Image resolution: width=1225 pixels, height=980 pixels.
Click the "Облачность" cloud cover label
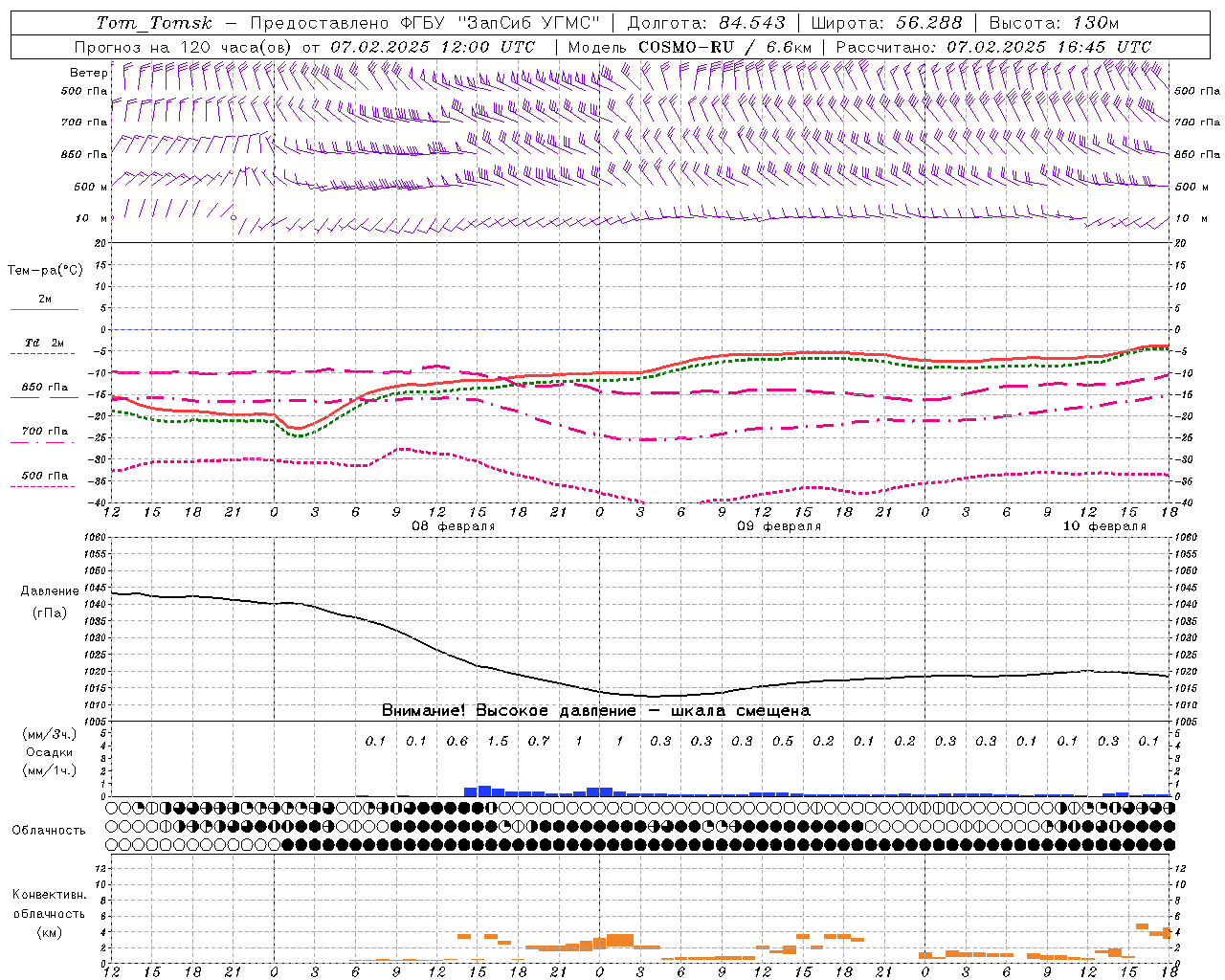(x=49, y=830)
